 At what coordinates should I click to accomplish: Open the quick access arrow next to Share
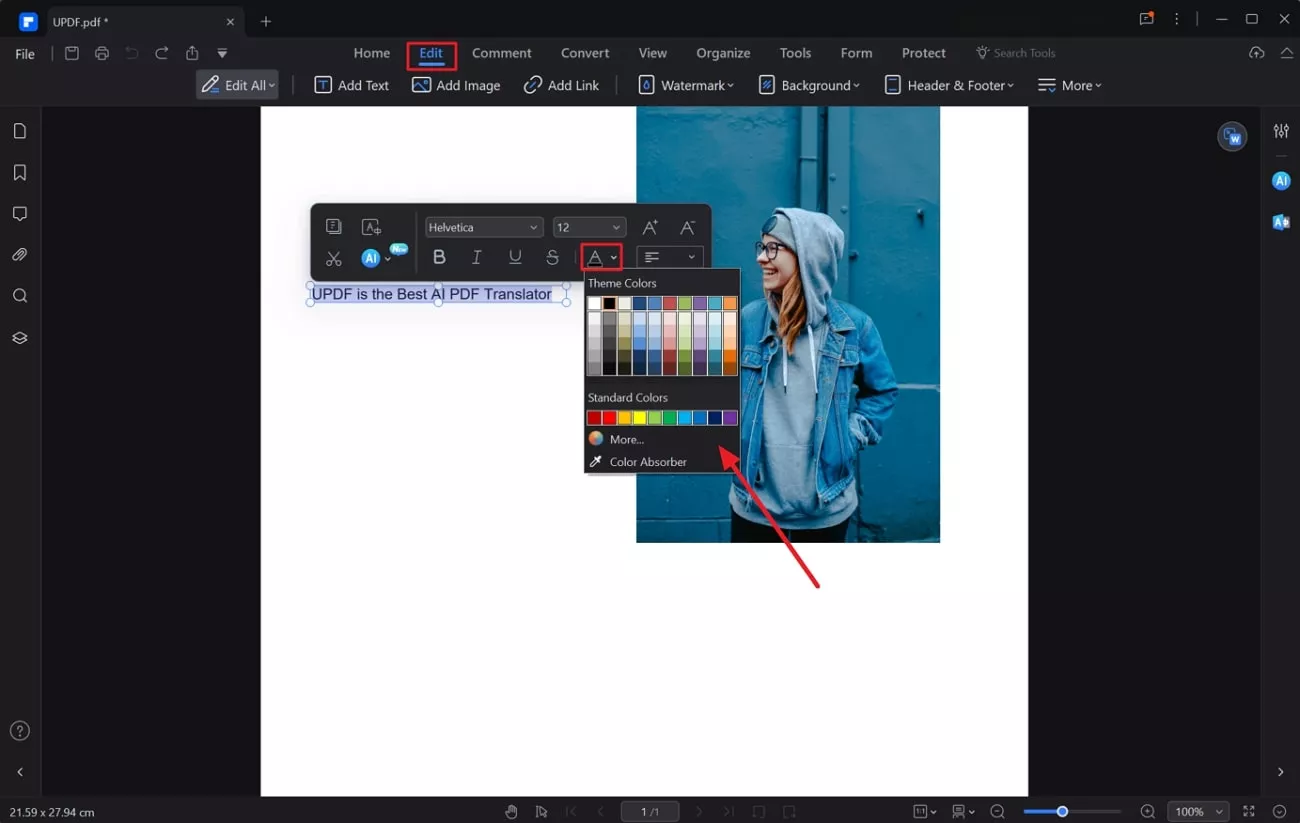click(x=222, y=53)
